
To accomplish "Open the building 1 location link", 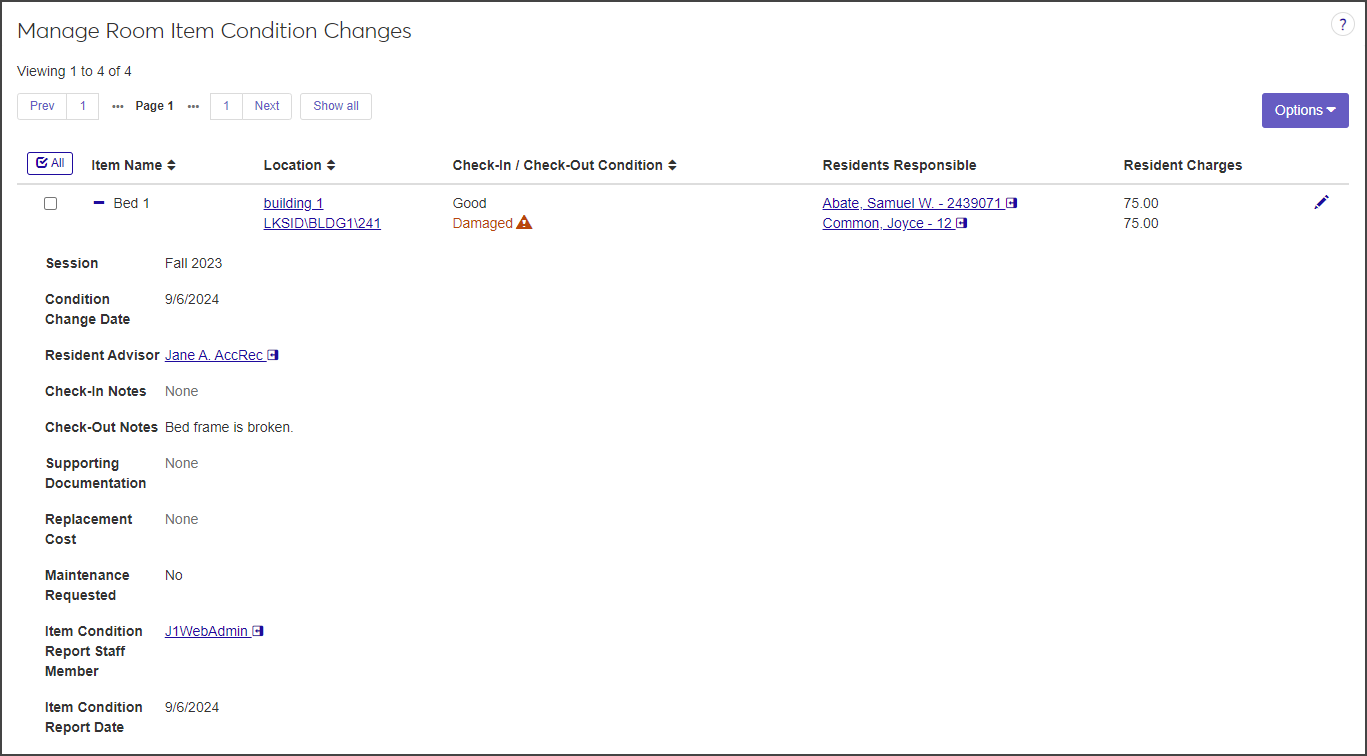I will point(293,203).
